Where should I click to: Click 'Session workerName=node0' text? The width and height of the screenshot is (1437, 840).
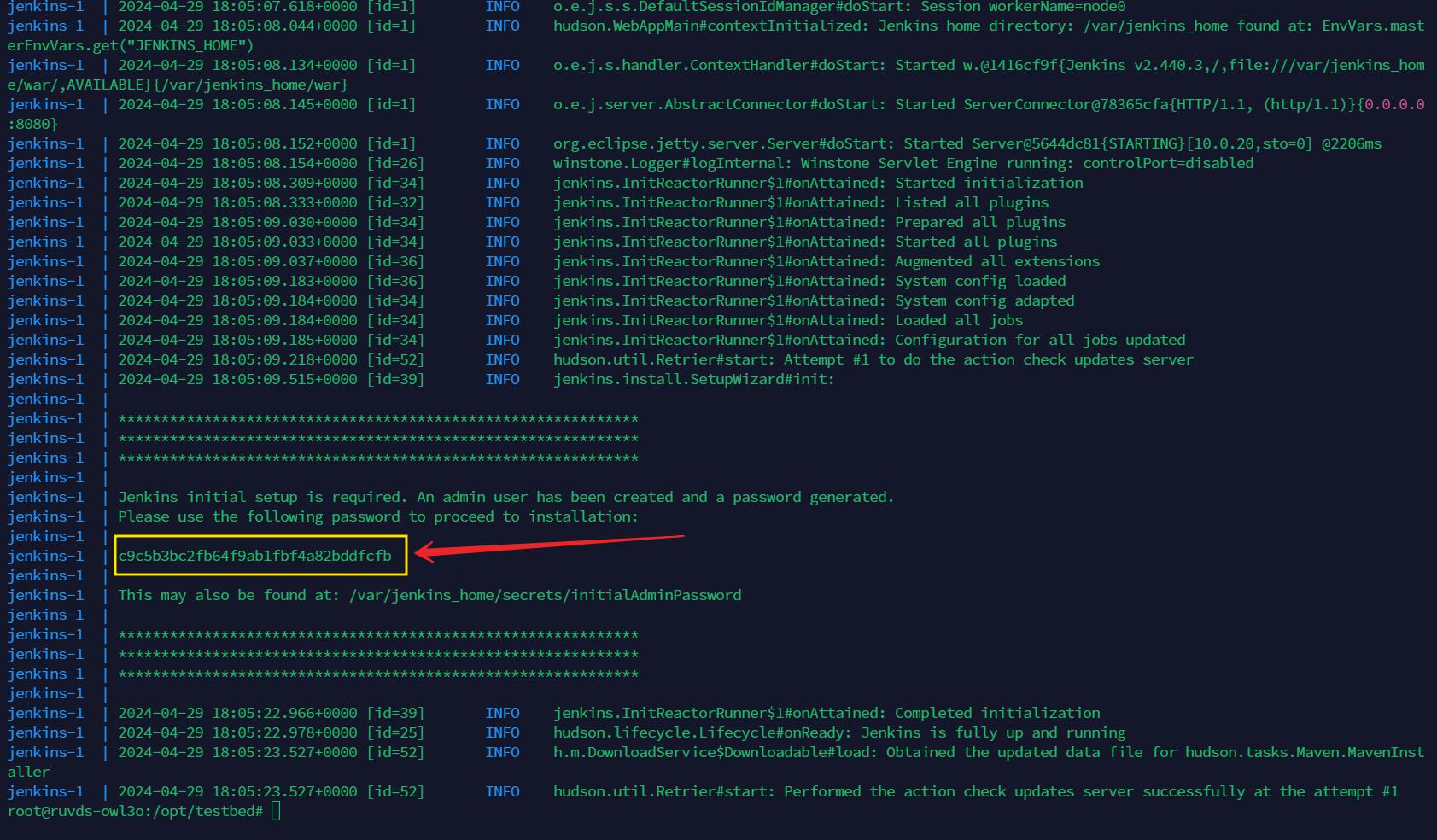[x=1023, y=7]
